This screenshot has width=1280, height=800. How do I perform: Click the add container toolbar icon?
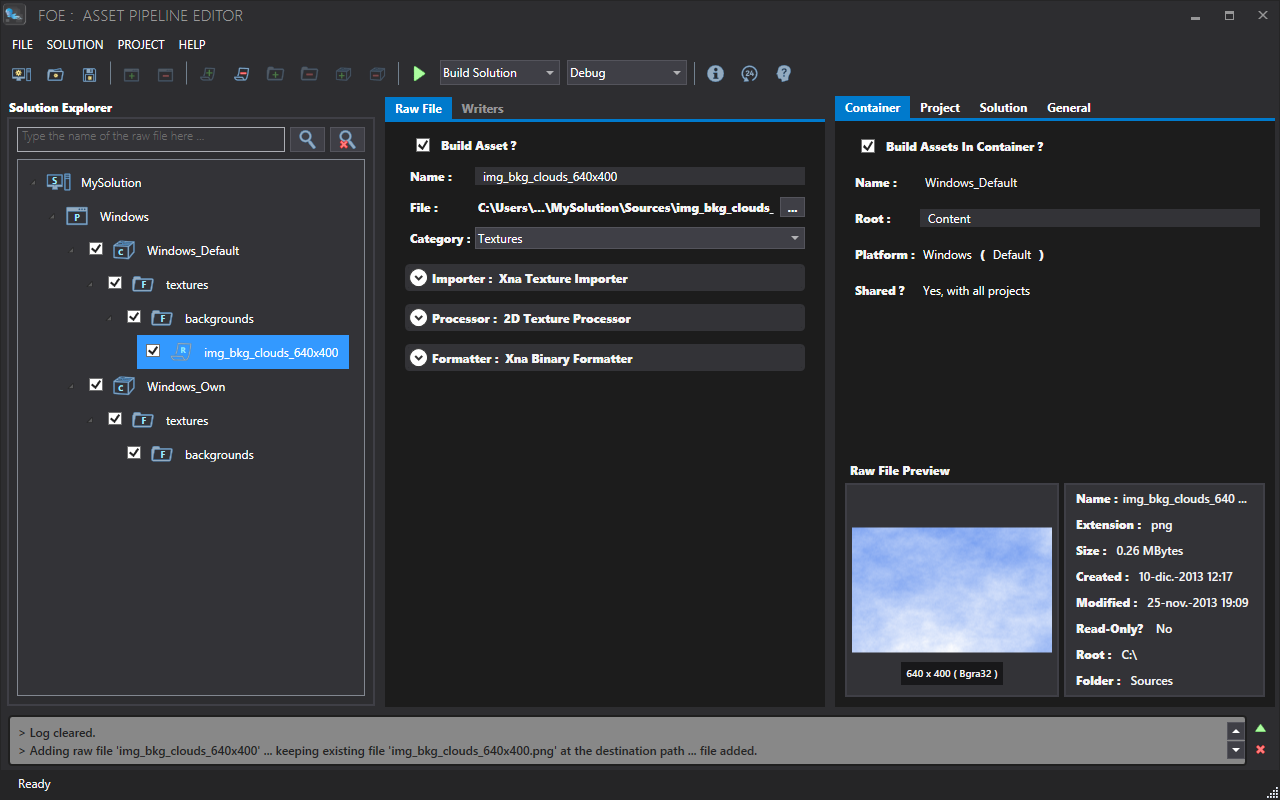(343, 73)
